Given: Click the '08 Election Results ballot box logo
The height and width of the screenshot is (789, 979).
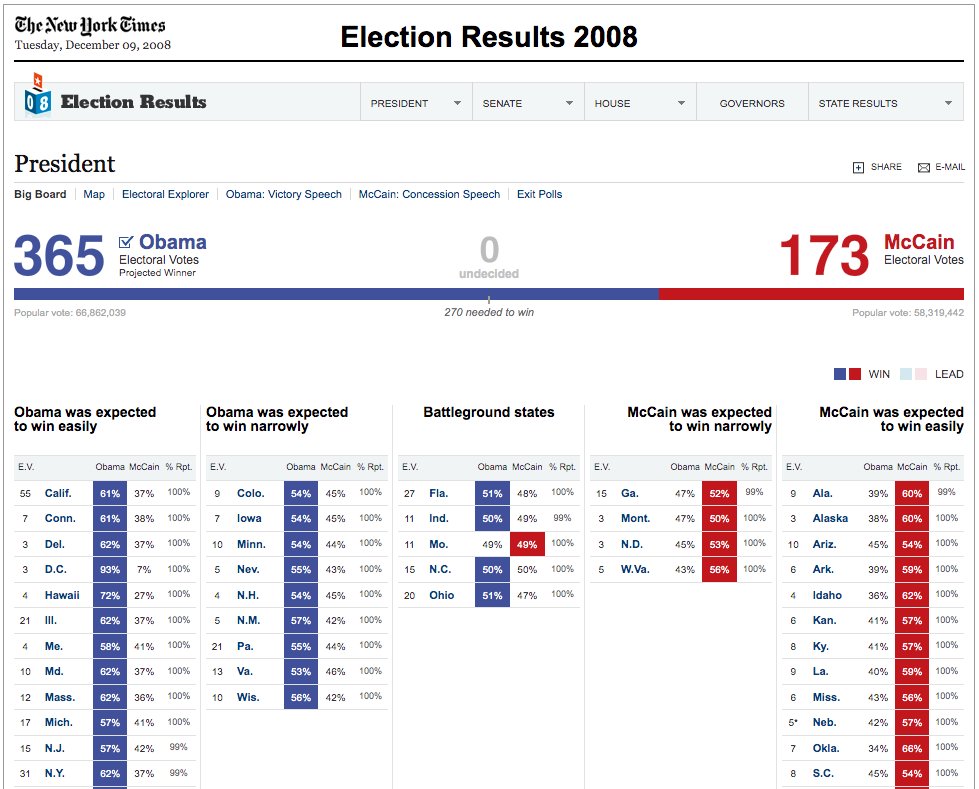Looking at the screenshot, I should click(37, 95).
